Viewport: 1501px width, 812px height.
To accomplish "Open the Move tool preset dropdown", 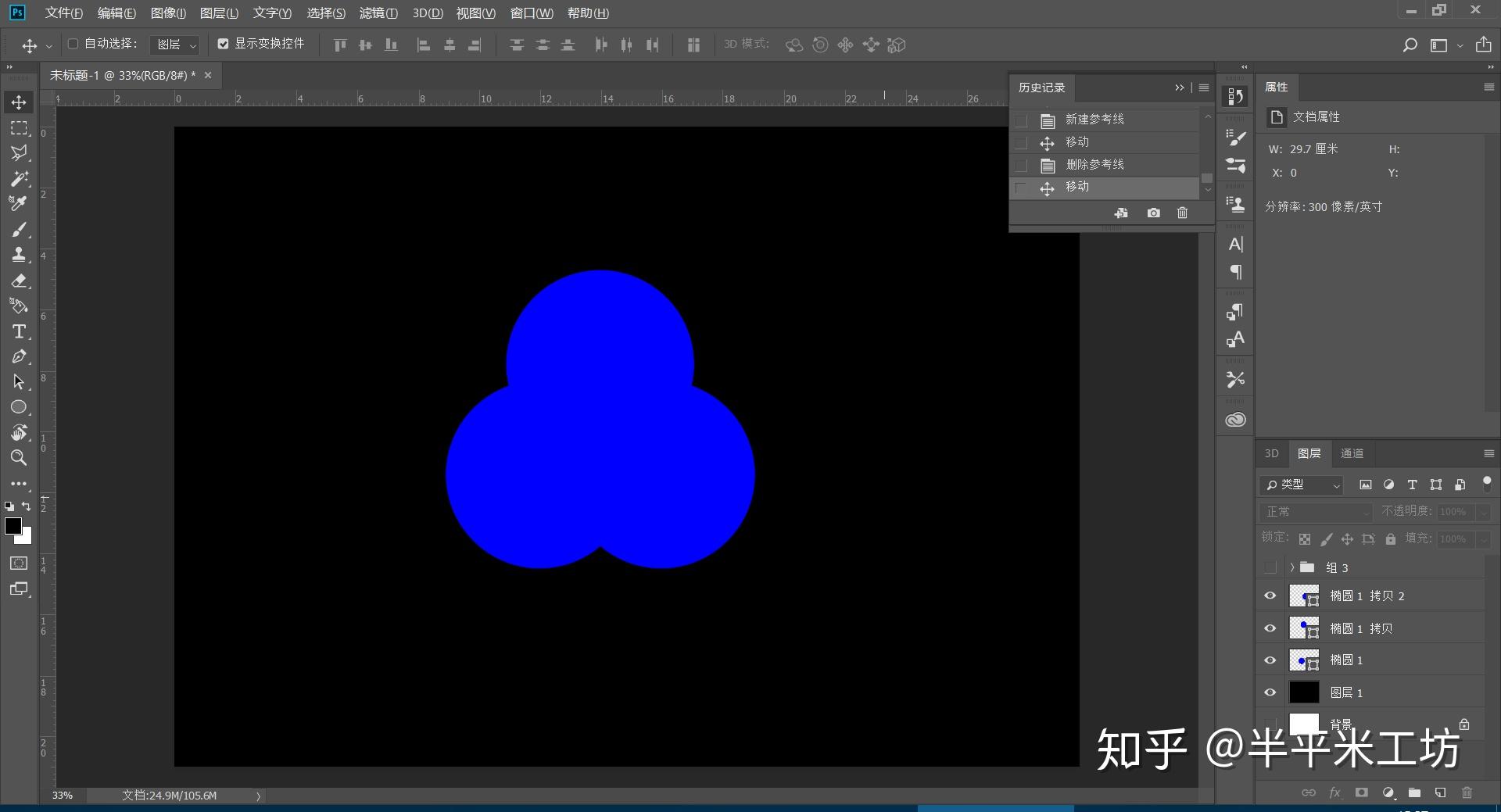I will point(48,45).
